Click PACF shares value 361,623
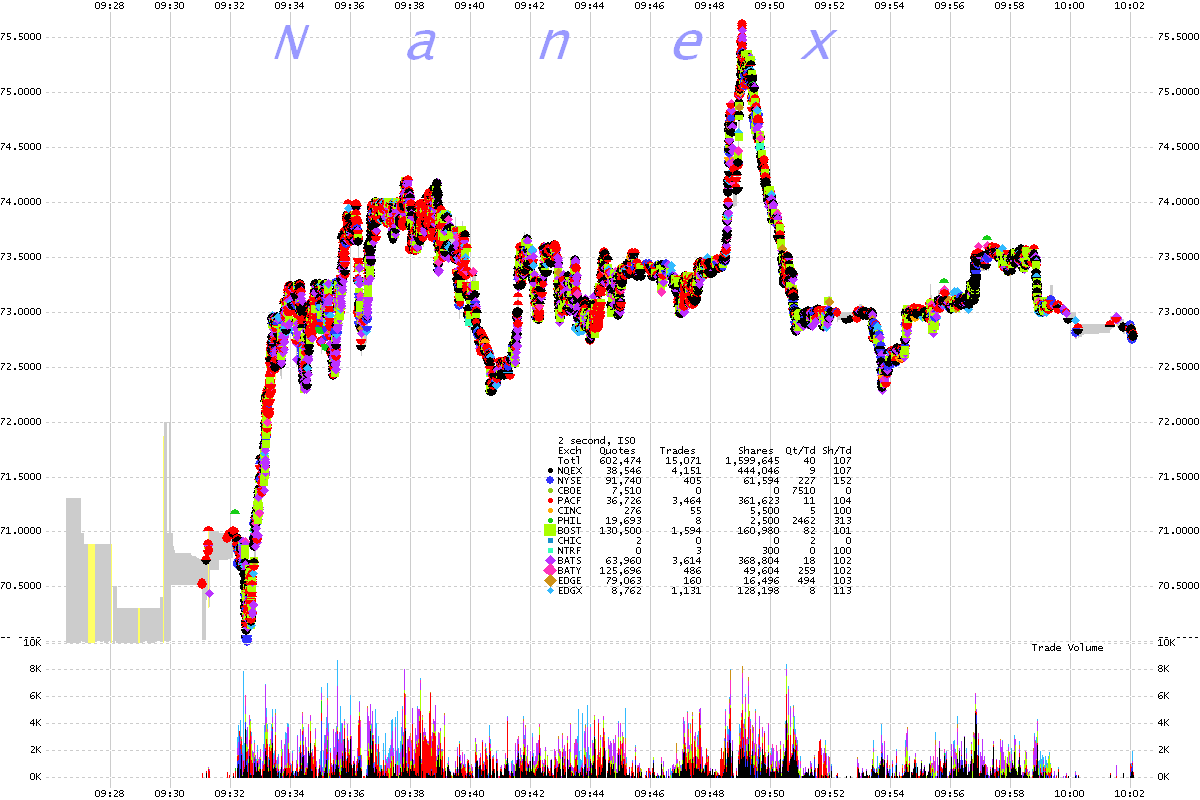Image resolution: width=1200 pixels, height=800 pixels. tap(758, 501)
